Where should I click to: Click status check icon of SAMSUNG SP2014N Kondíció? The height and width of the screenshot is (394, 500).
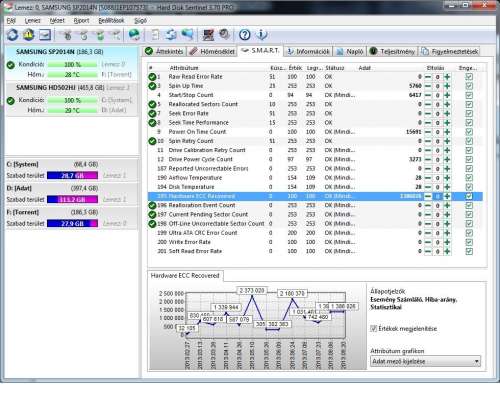click(11, 65)
